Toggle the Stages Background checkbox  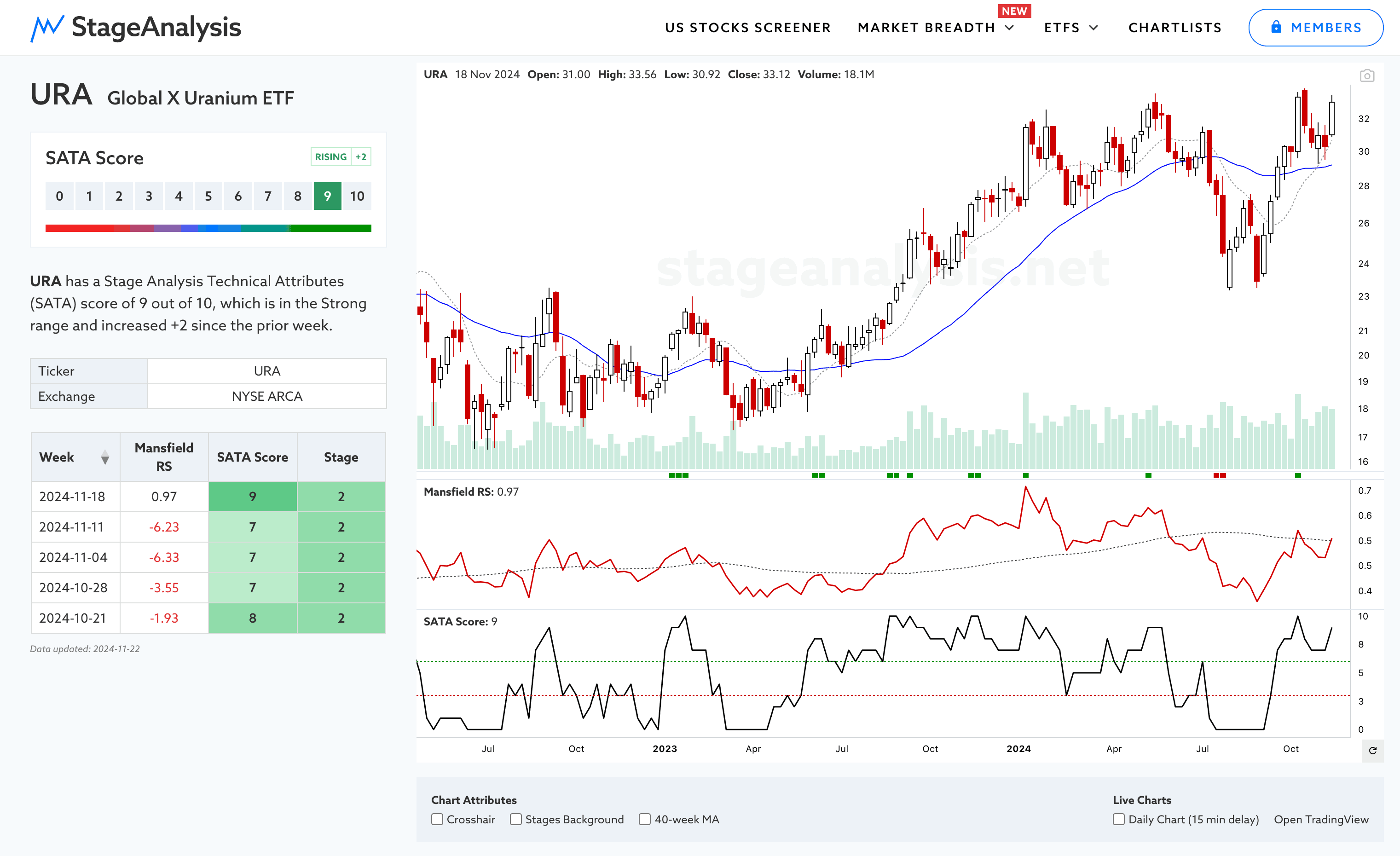(516, 819)
